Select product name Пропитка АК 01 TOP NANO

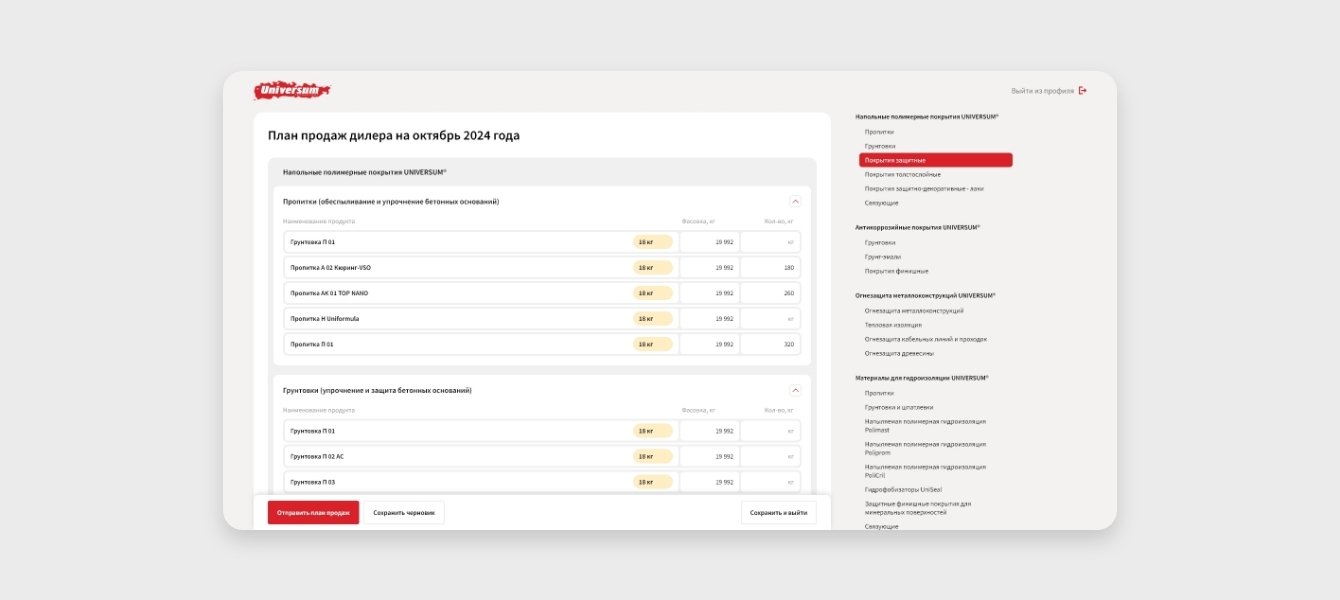pyautogui.click(x=328, y=293)
